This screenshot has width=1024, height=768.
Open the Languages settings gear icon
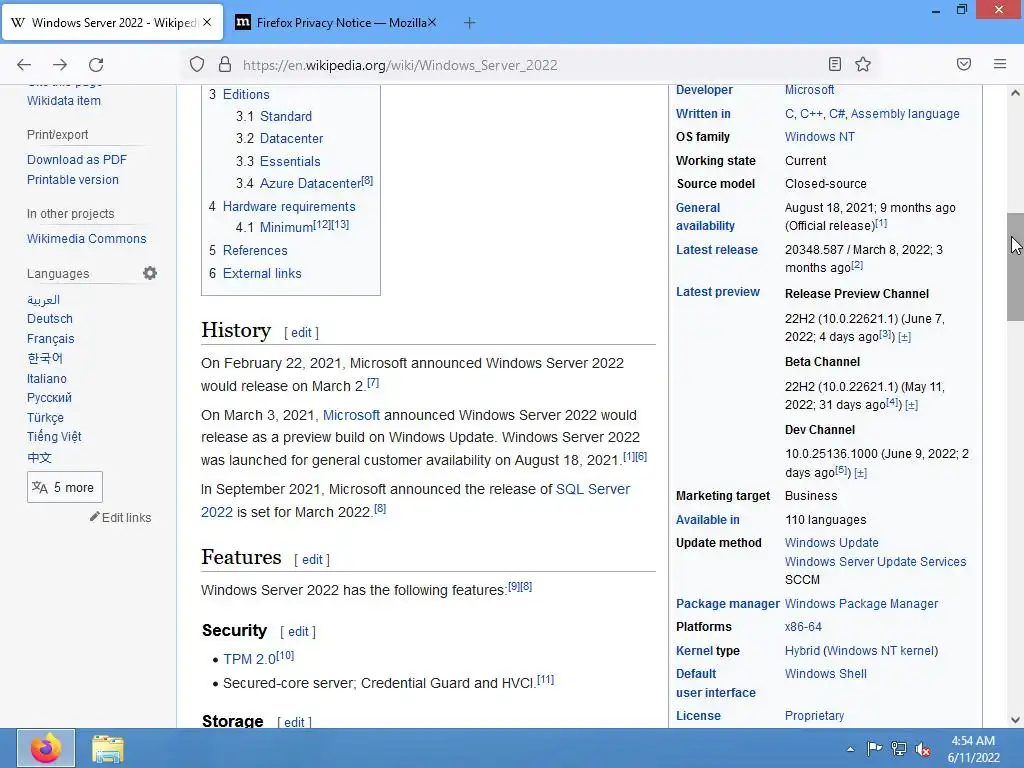pos(150,273)
